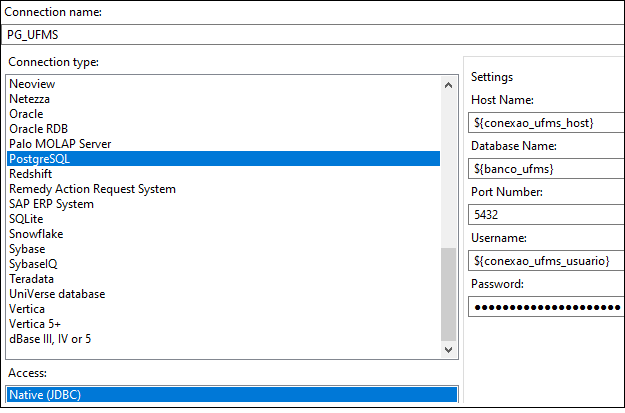Select dBase III, IV or 5

[50, 339]
